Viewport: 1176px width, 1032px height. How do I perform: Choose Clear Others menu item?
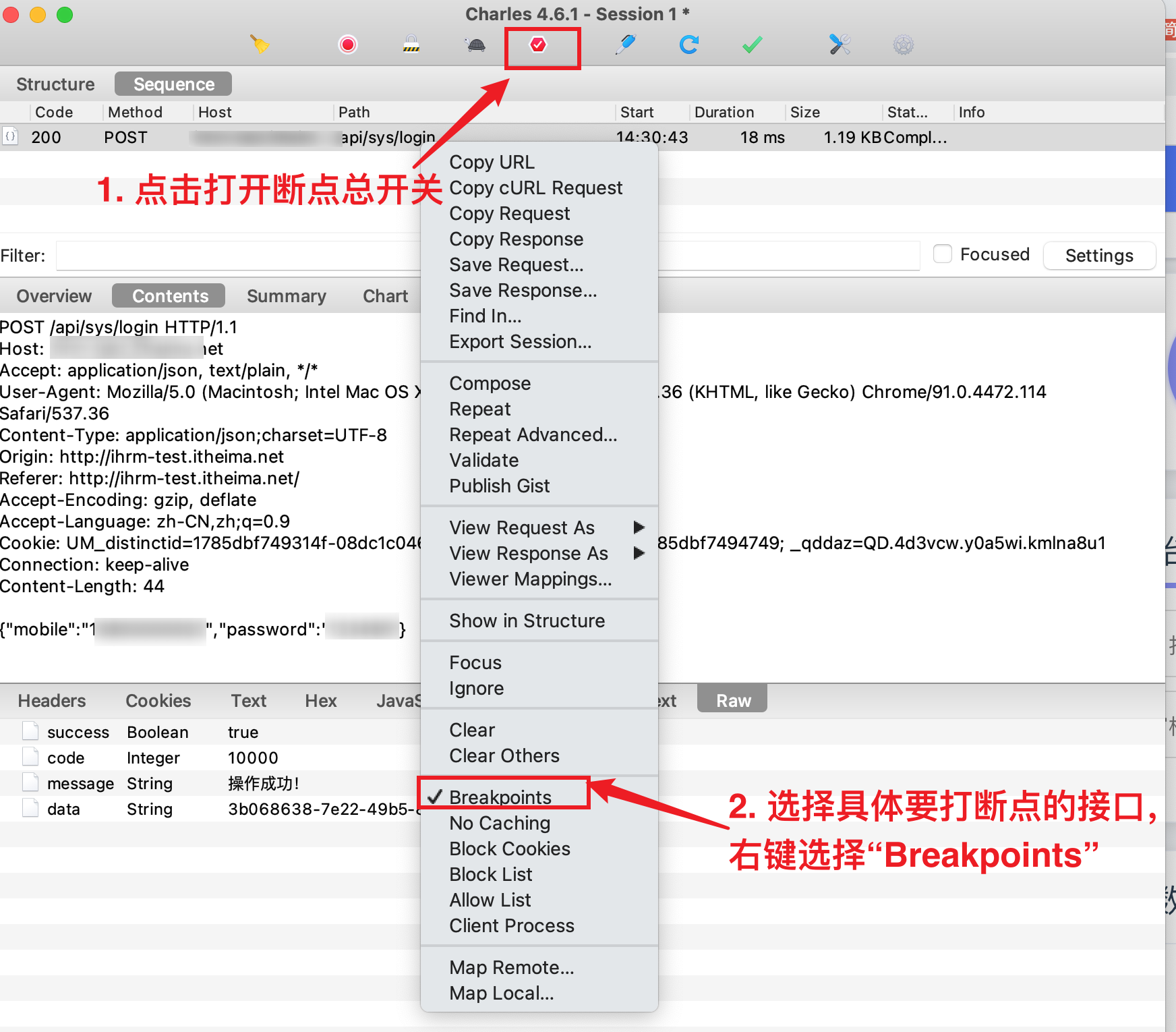(539, 755)
